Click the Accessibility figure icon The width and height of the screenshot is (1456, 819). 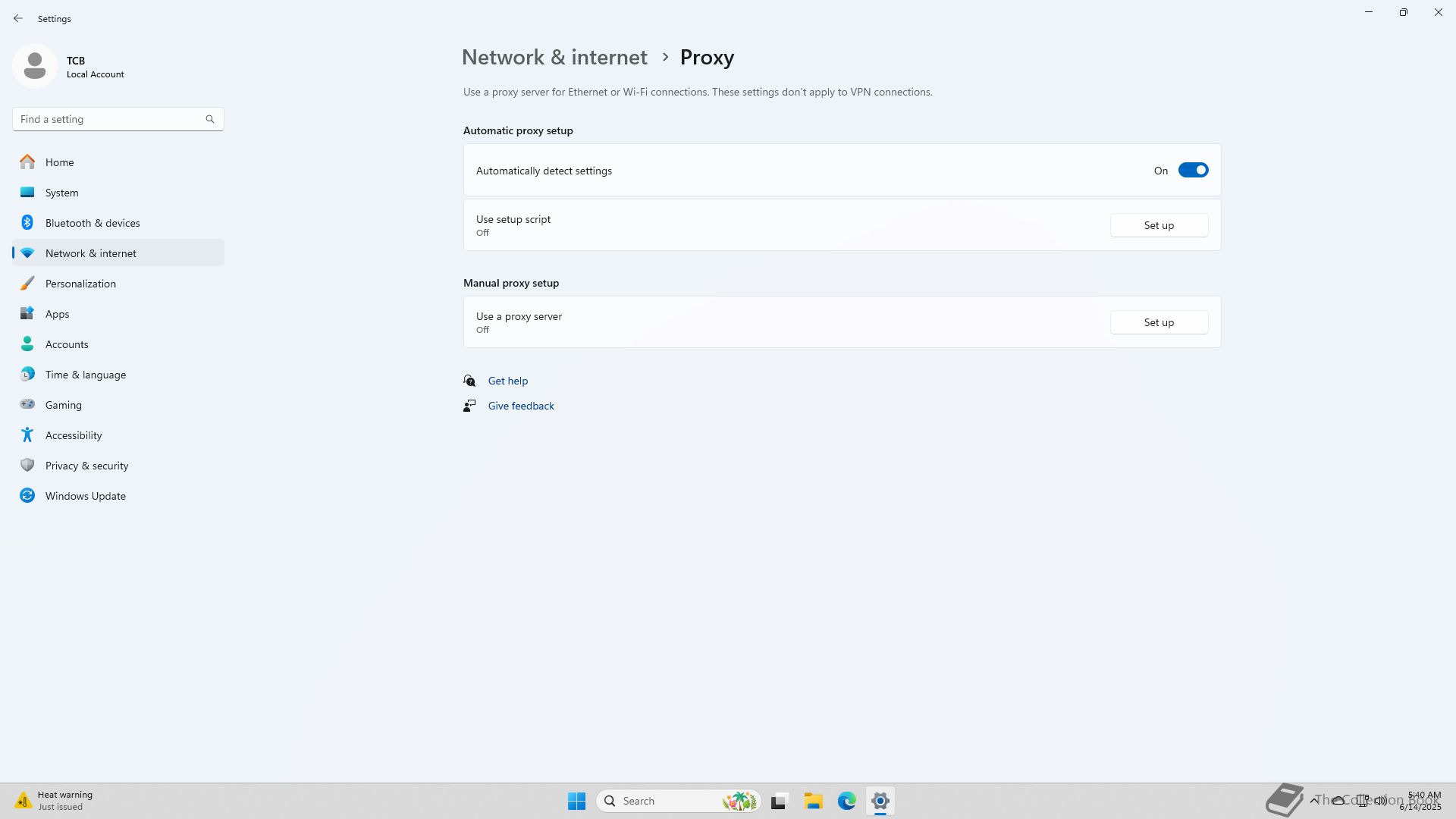click(27, 435)
